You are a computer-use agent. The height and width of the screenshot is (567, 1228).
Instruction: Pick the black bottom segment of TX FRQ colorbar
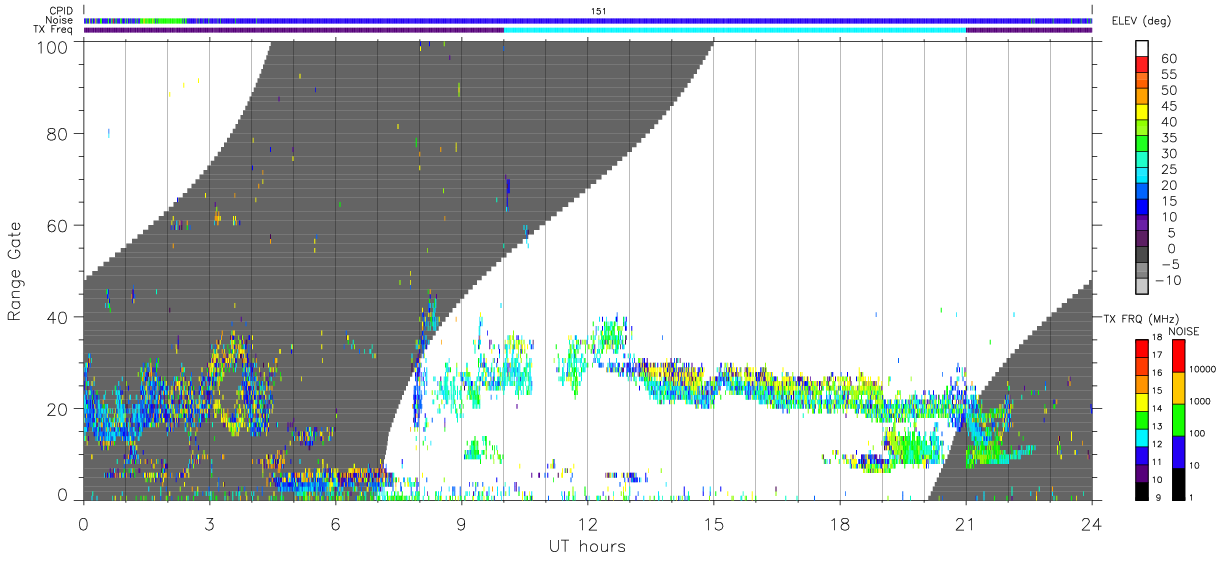click(x=1144, y=491)
